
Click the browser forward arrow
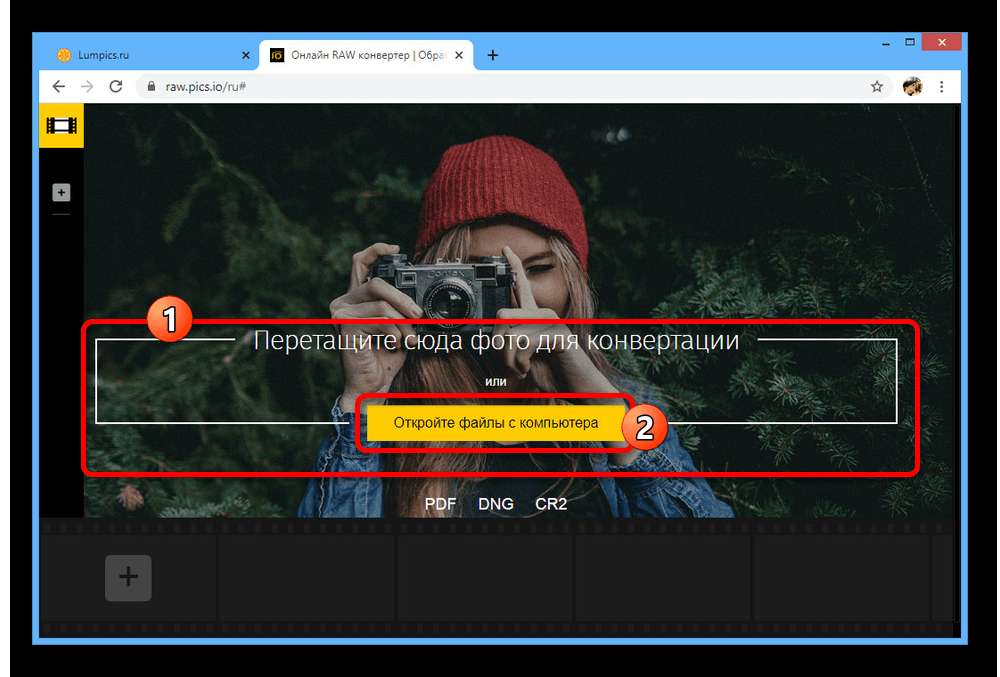(x=87, y=87)
